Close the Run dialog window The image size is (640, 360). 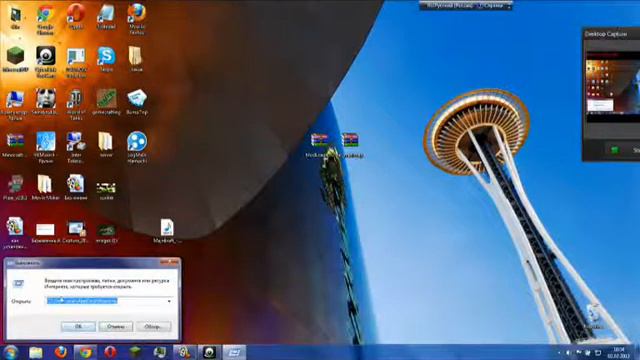[x=170, y=262]
